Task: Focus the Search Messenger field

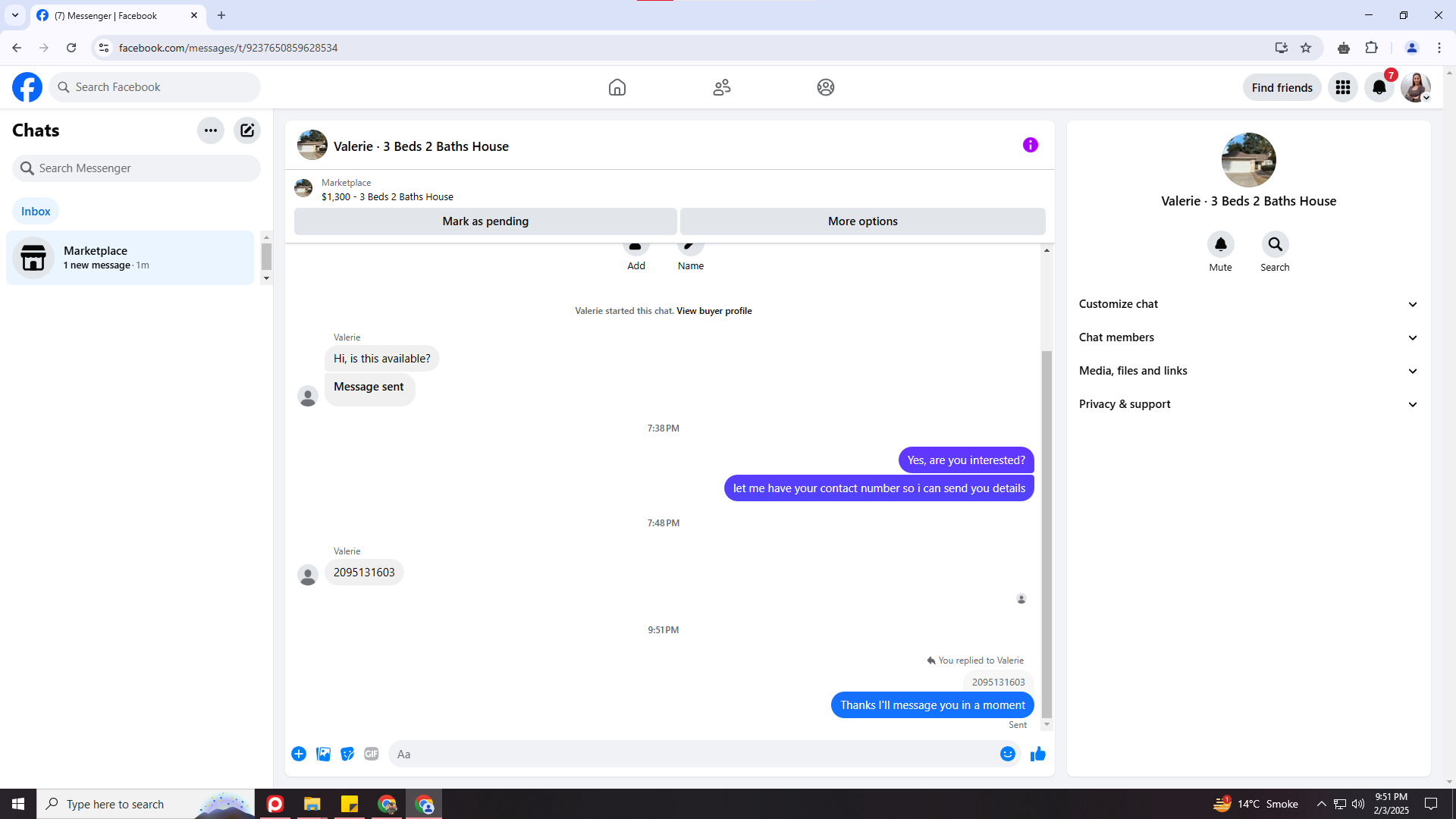Action: tap(136, 168)
